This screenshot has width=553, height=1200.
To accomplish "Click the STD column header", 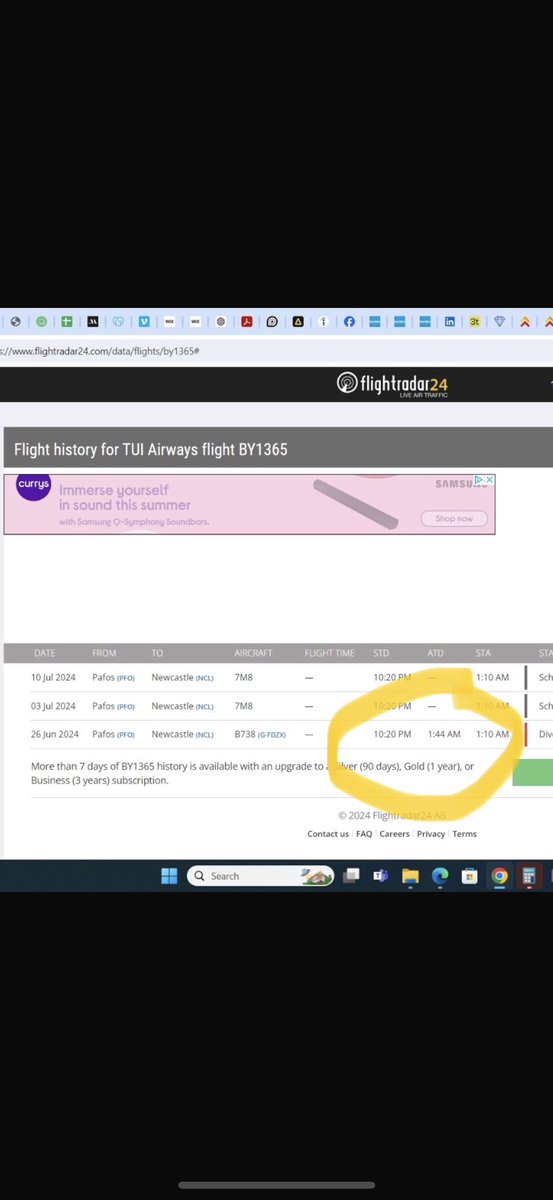I will click(x=382, y=653).
